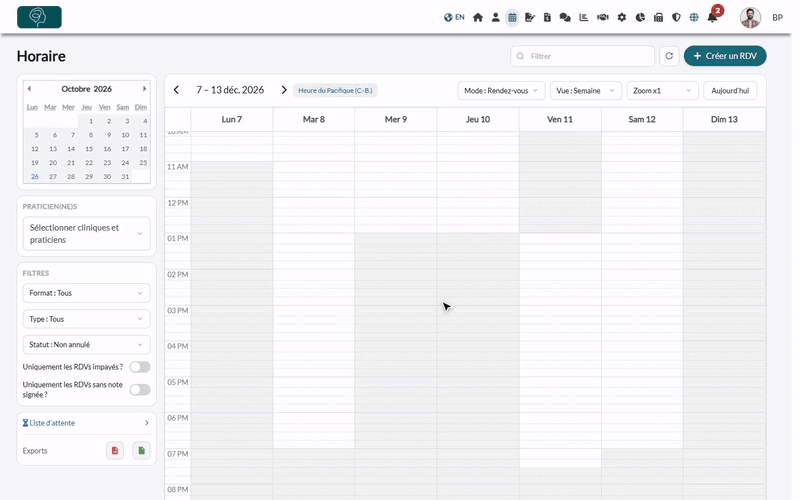
Task: Select the Ven 11 column header
Action: (560, 119)
